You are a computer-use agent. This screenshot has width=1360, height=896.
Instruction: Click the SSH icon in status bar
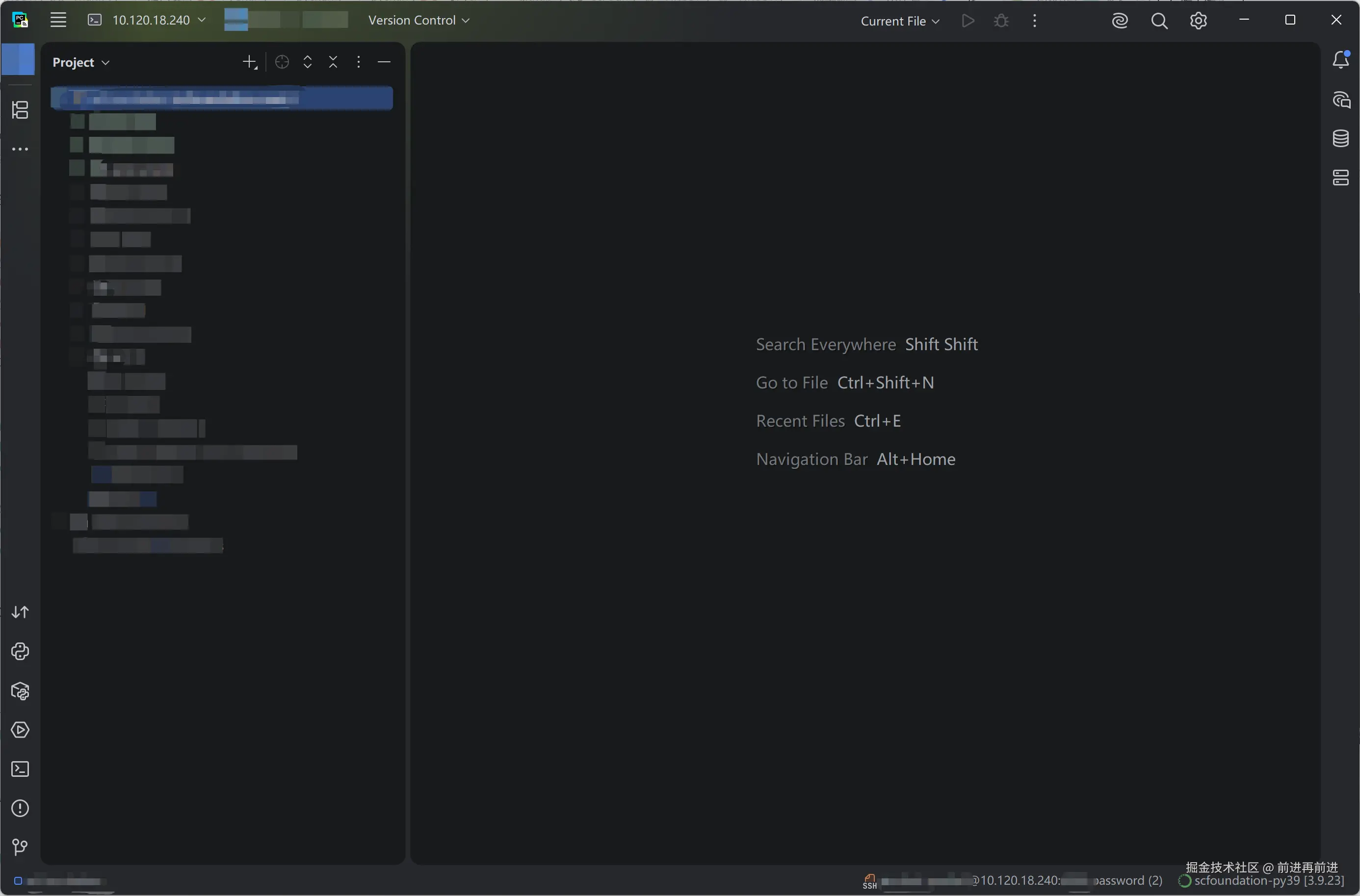pos(869,881)
